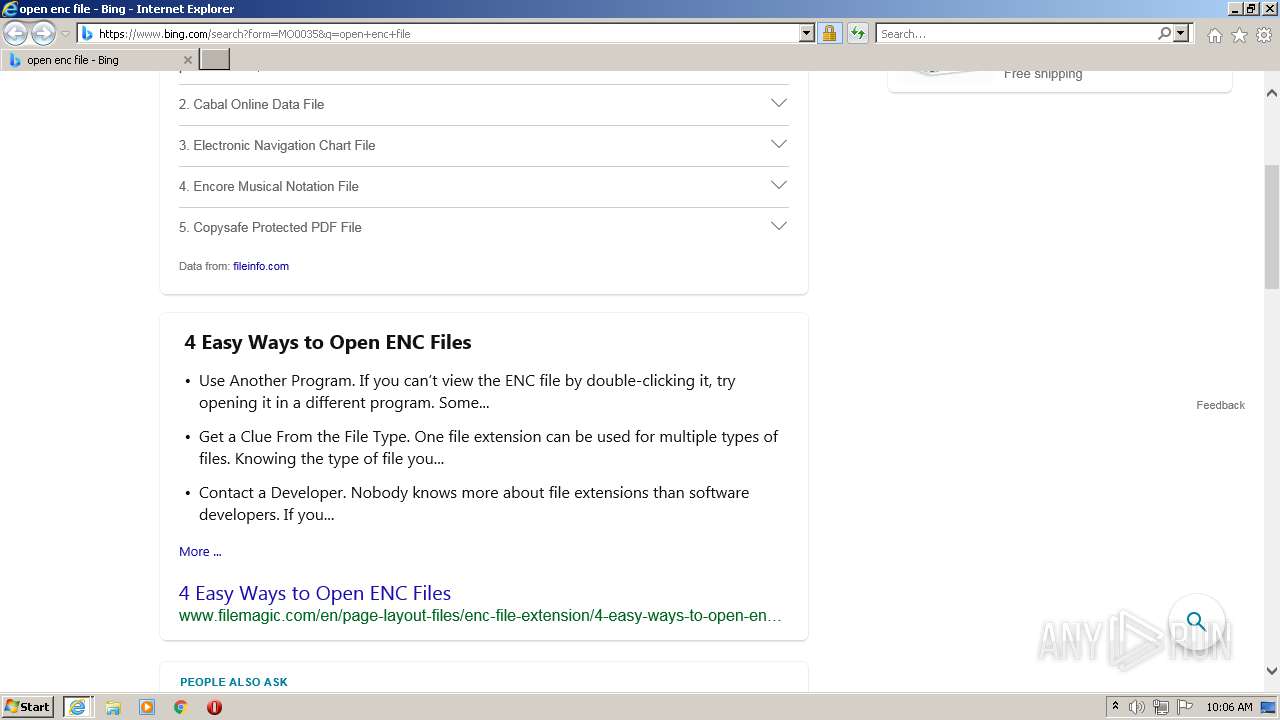Open Internet Explorer from the taskbar
Image resolution: width=1280 pixels, height=720 pixels.
77,707
